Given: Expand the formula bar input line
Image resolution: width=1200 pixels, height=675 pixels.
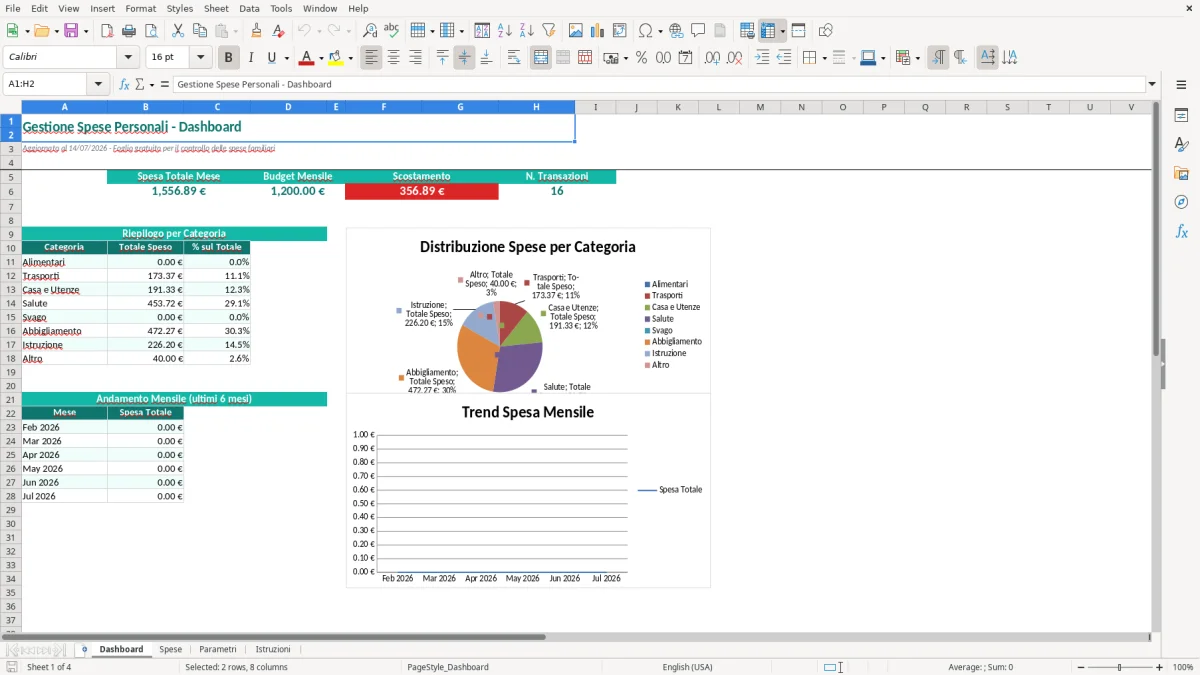Looking at the screenshot, I should [1153, 84].
